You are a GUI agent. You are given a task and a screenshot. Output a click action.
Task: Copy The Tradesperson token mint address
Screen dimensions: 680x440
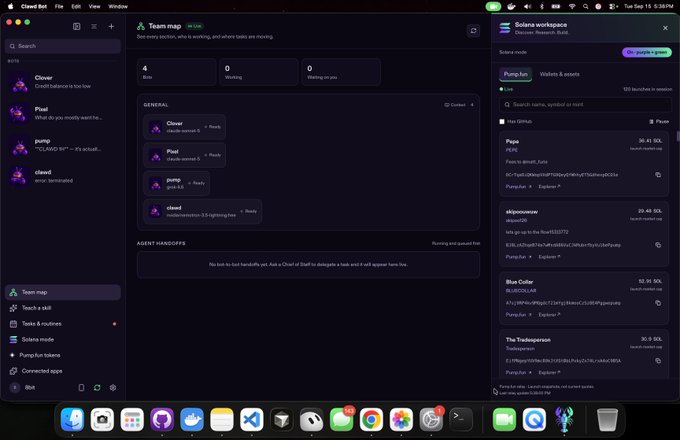658,361
